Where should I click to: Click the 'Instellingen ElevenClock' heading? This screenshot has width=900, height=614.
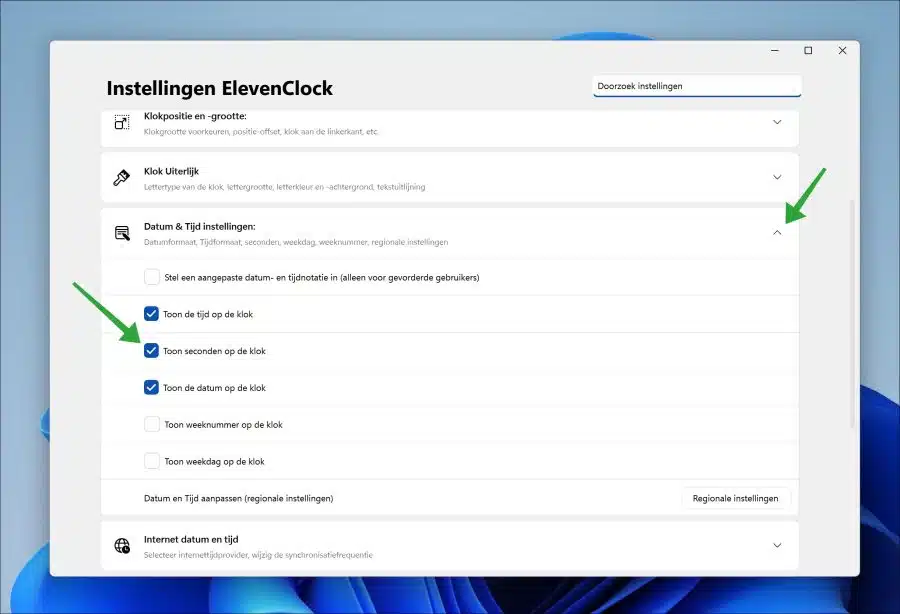click(220, 88)
